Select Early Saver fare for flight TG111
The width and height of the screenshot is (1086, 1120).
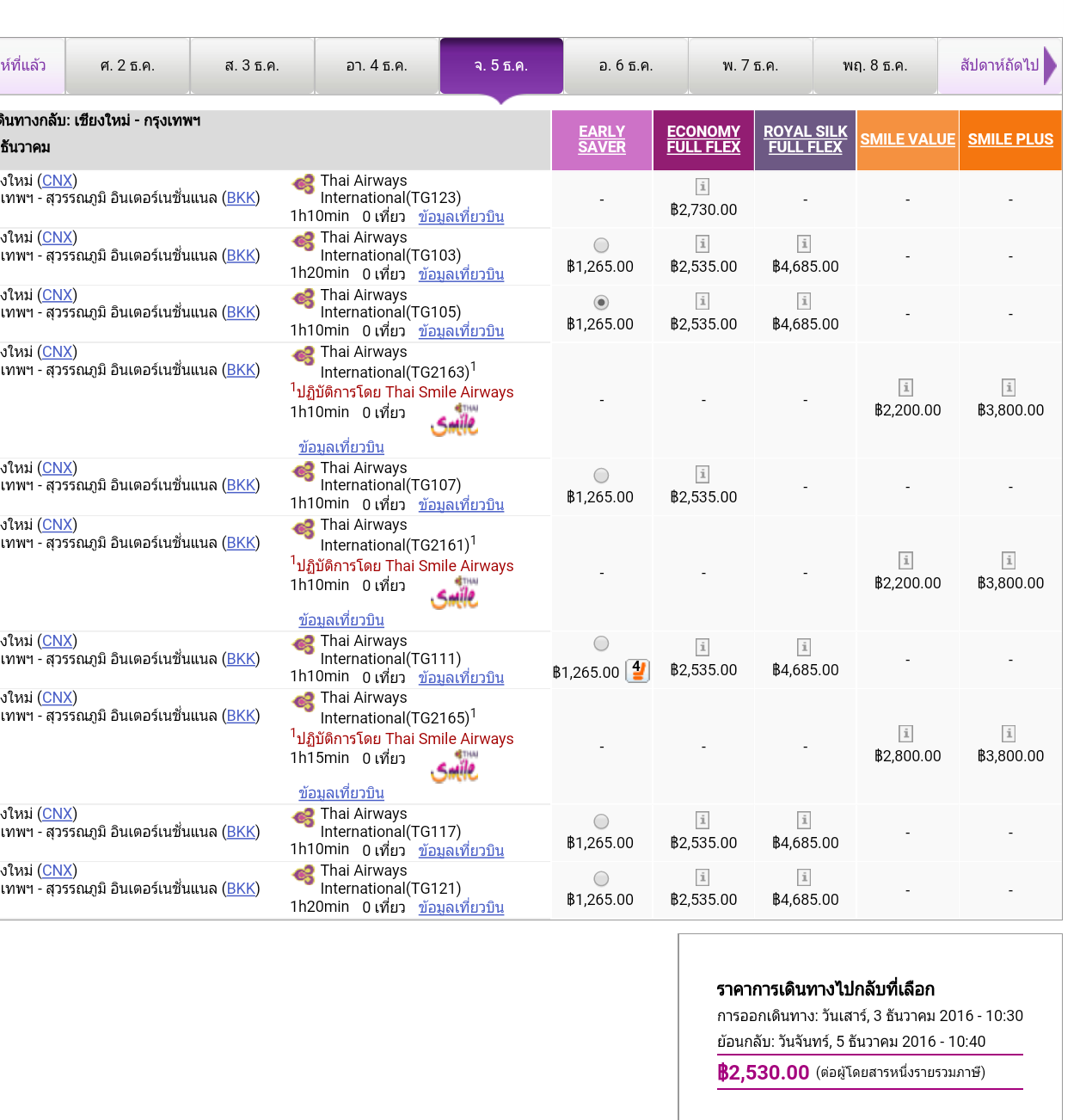coord(601,643)
